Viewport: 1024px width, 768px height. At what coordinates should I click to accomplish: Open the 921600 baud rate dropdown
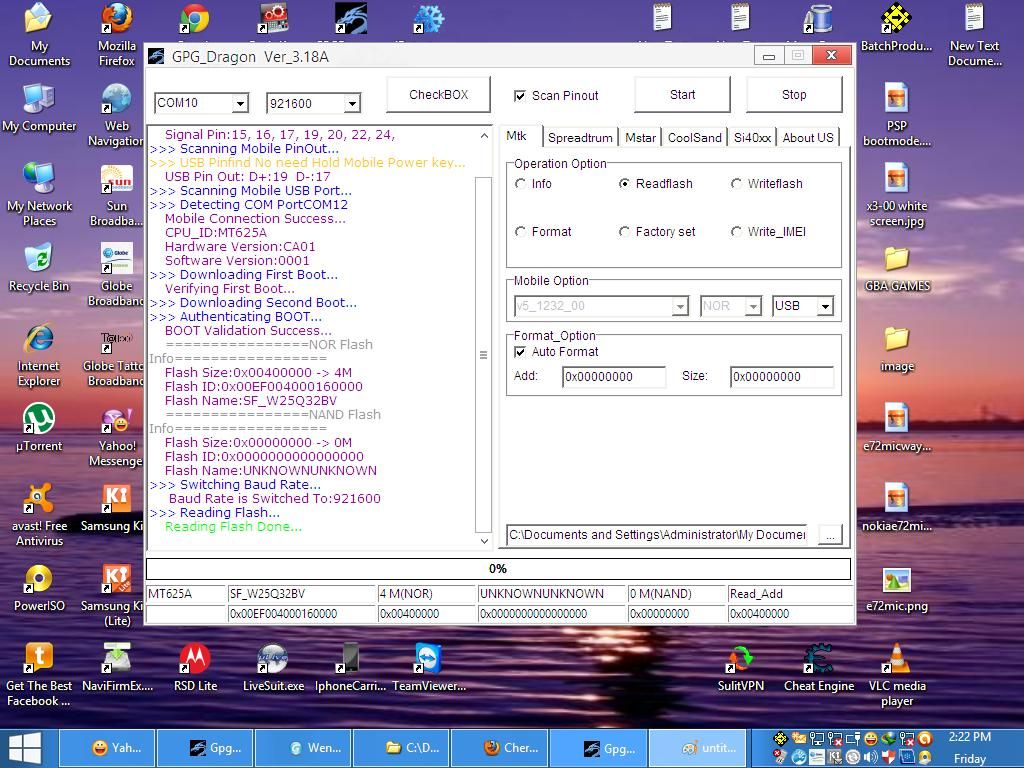click(352, 103)
